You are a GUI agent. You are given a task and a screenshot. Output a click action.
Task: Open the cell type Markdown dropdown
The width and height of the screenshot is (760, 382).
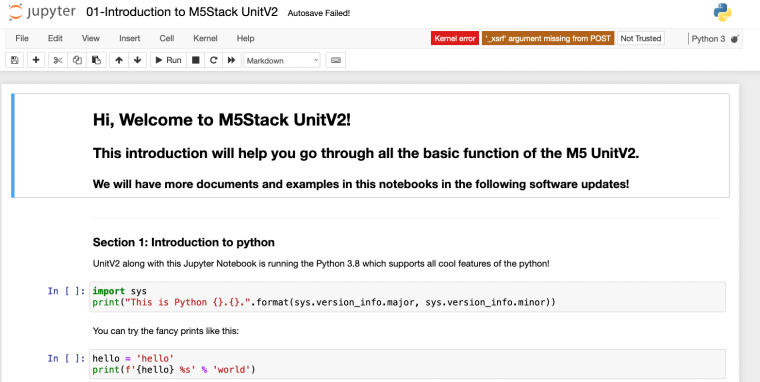282,60
